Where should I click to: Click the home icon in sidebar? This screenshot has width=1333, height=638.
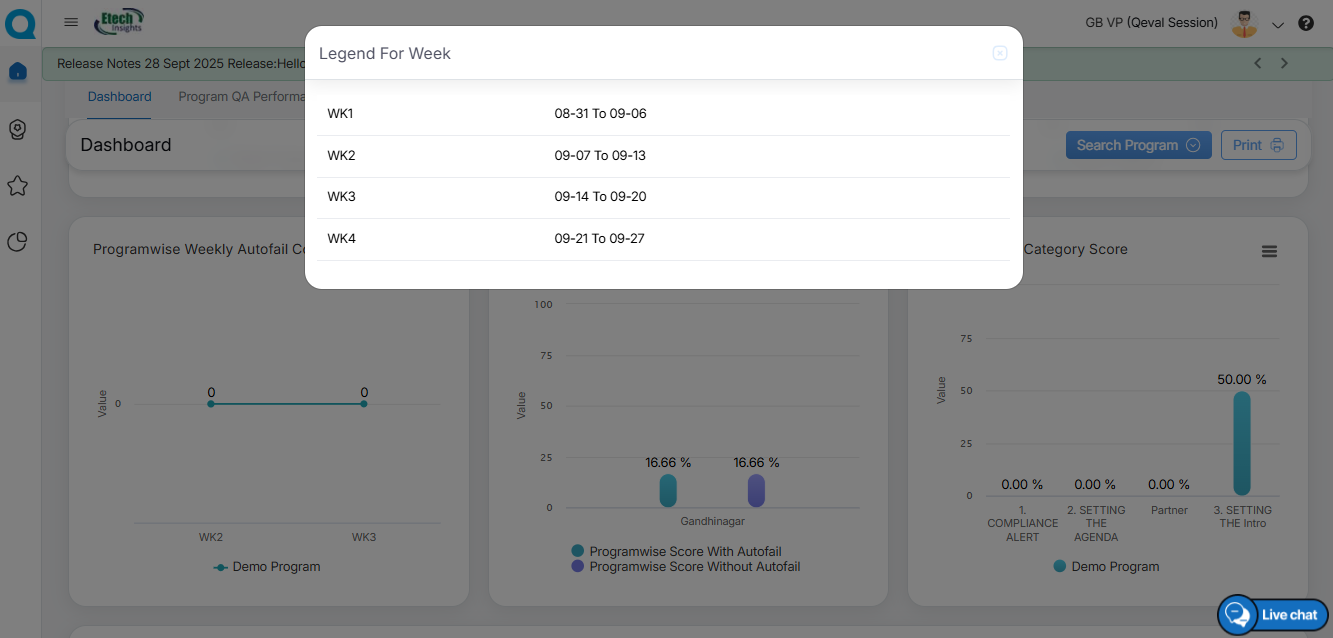pyautogui.click(x=17, y=71)
